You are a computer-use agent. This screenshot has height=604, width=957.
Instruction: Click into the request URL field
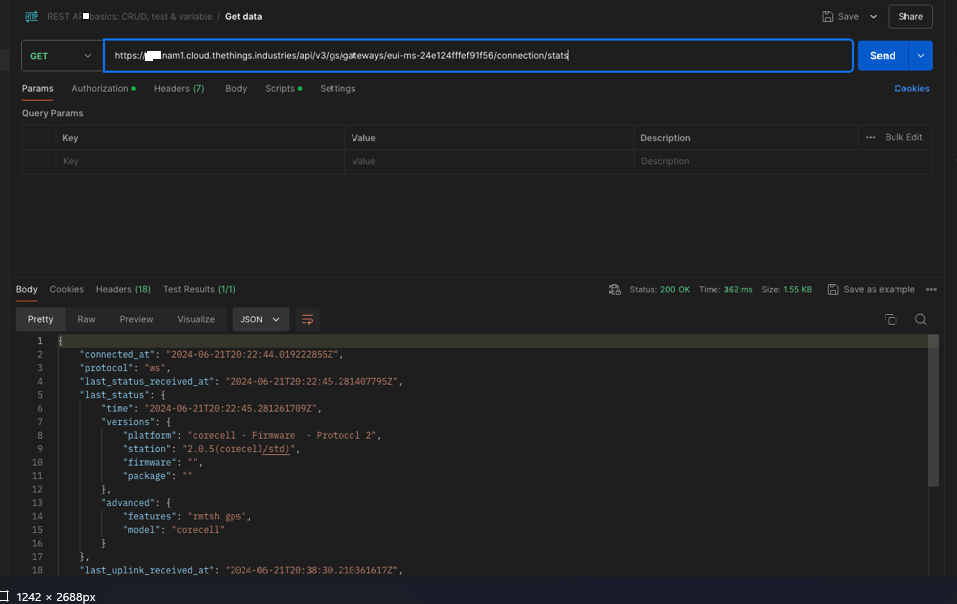478,56
